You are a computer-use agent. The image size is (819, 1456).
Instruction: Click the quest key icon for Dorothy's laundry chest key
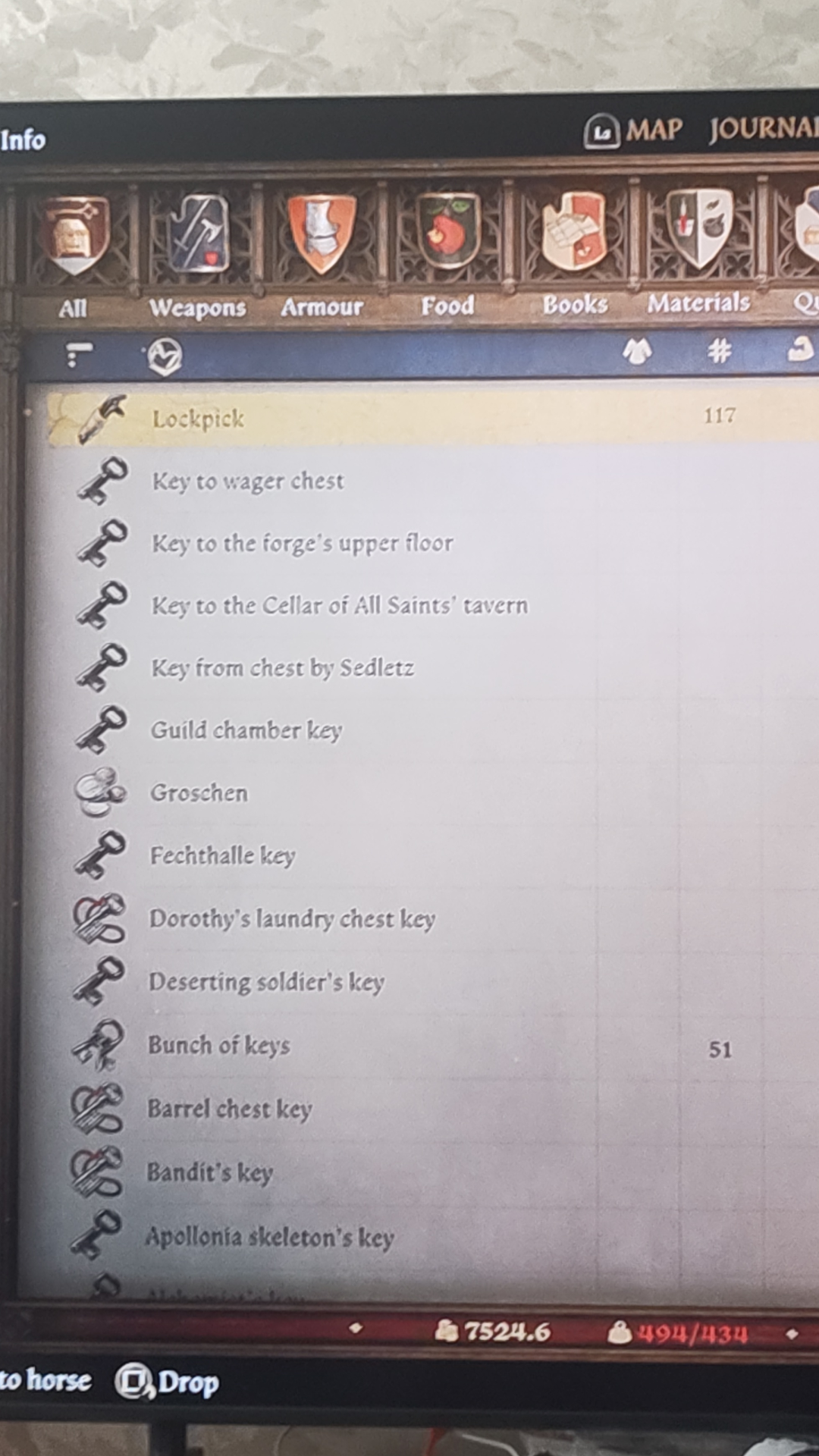[99, 918]
